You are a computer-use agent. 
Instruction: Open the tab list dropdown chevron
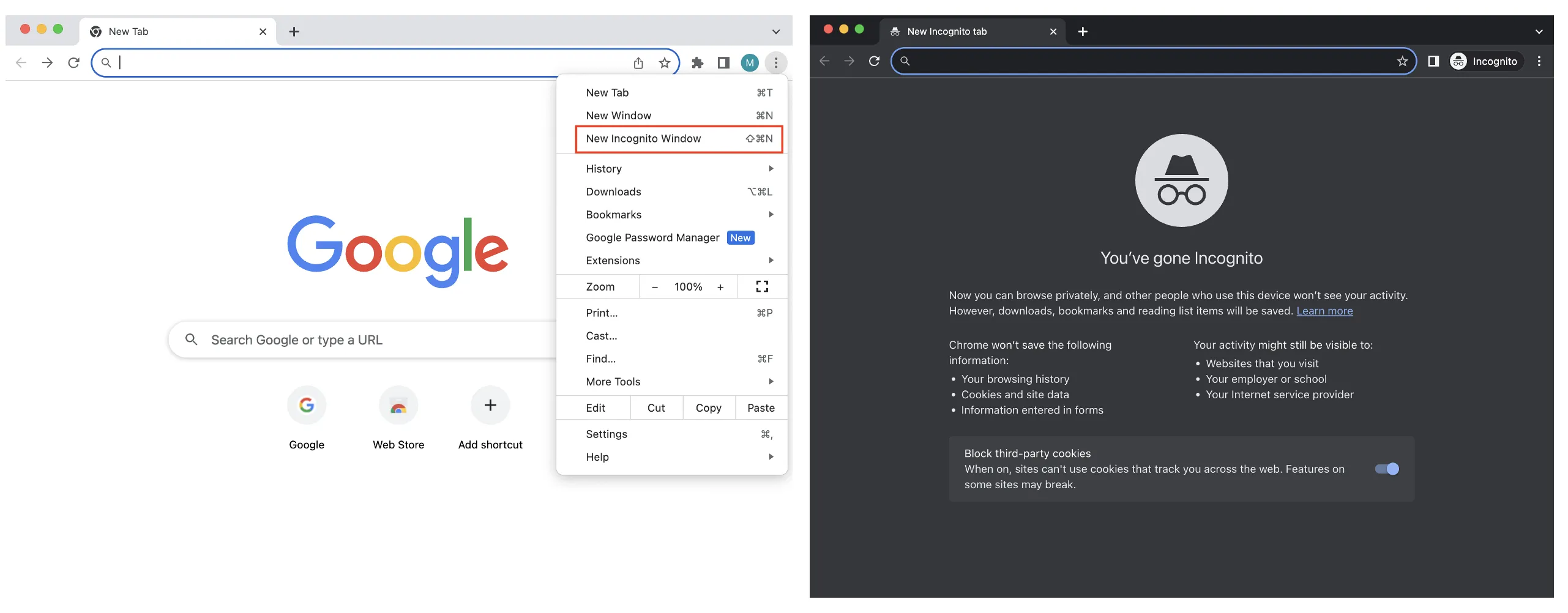tap(775, 31)
